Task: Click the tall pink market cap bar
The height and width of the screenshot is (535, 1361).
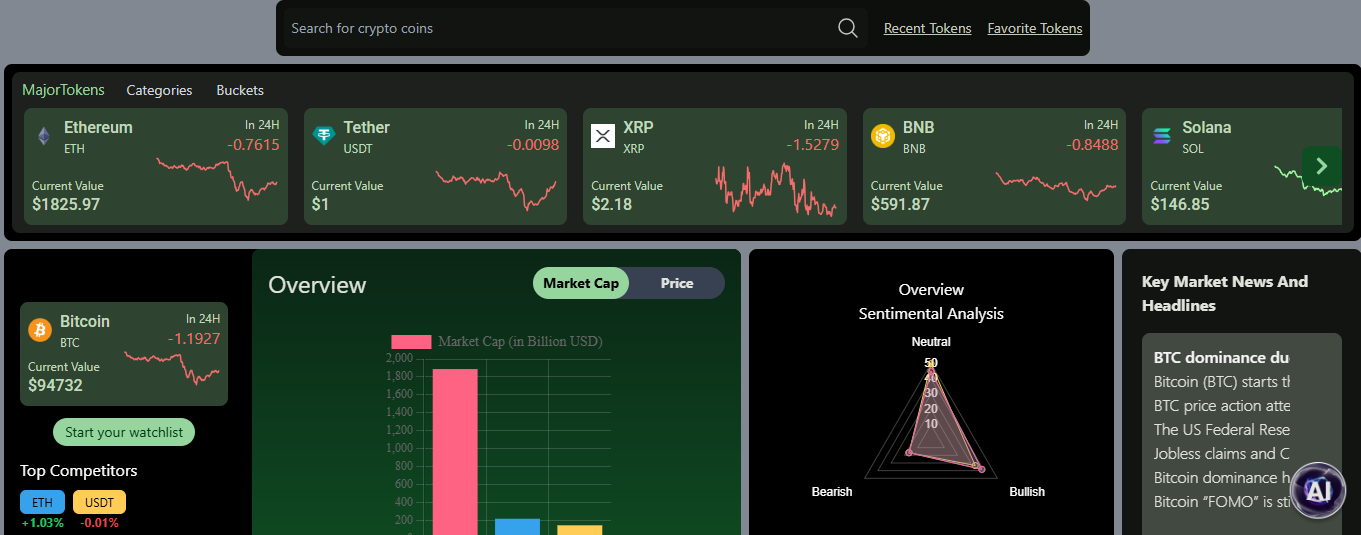Action: coord(455,452)
